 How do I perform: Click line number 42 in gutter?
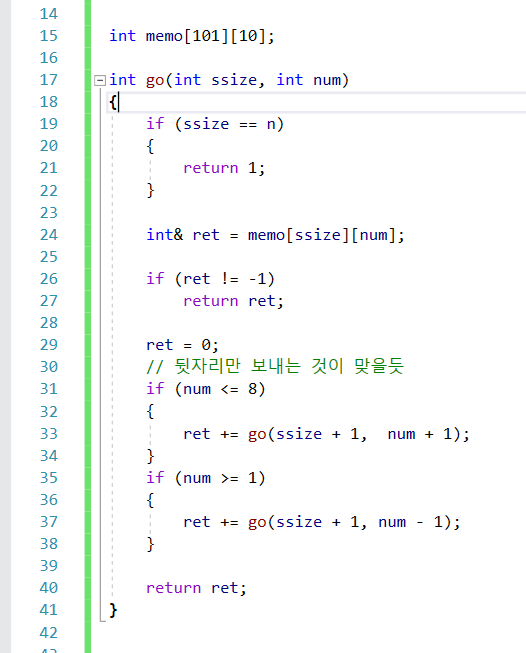coord(49,633)
